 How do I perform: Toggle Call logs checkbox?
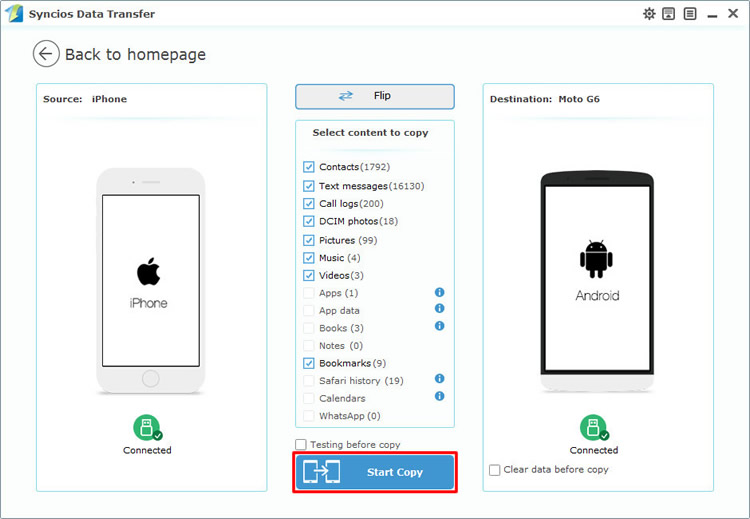pos(309,204)
